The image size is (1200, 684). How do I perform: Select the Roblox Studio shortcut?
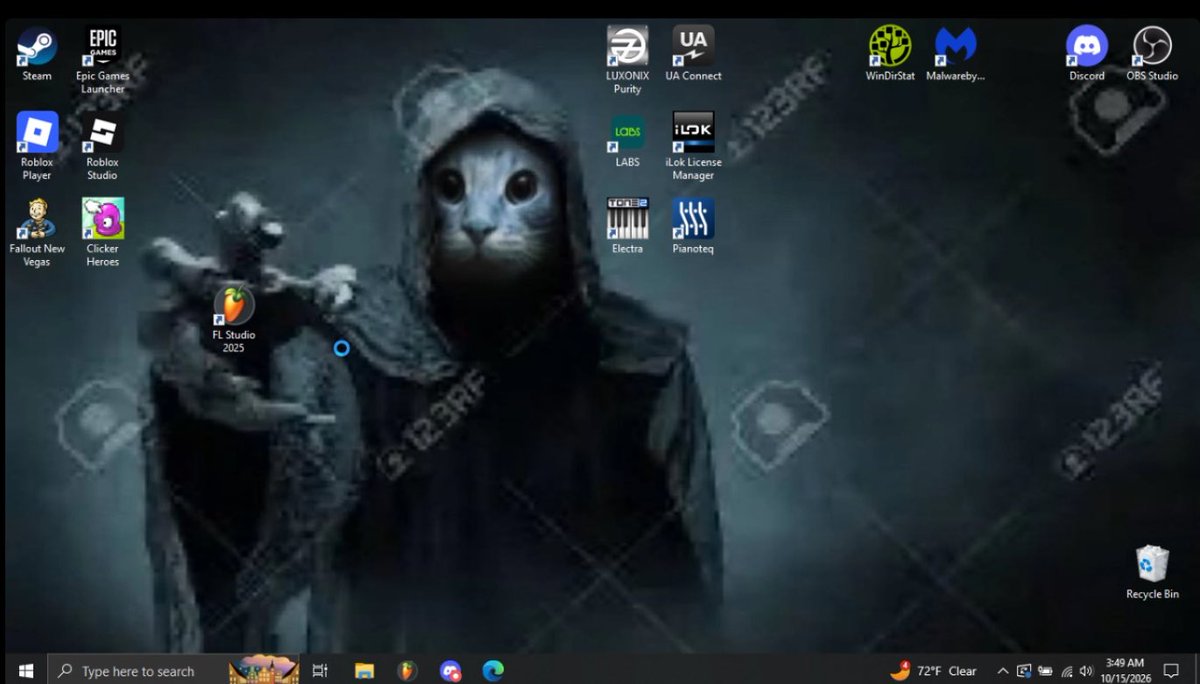point(102,146)
